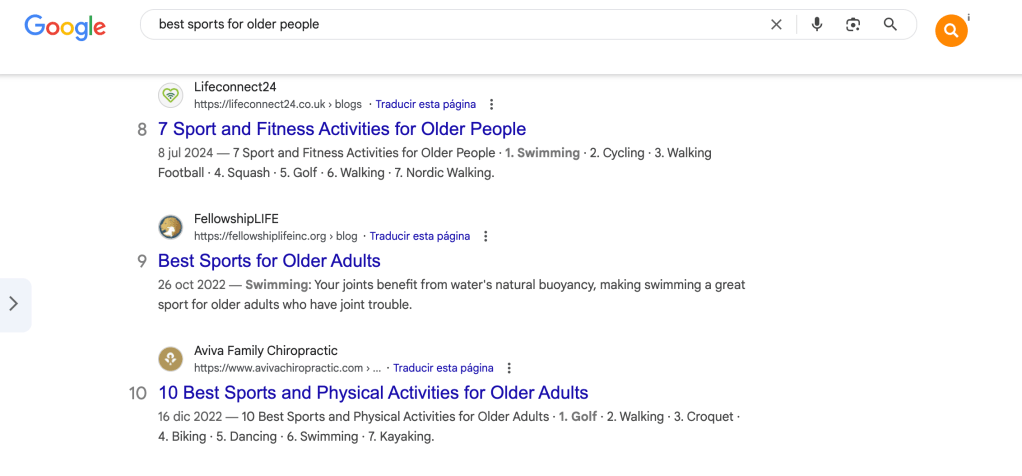Image resolution: width=1022 pixels, height=476 pixels.
Task: Click the fellowshiplifeinc.org URL breadcrumb
Action: coord(276,236)
